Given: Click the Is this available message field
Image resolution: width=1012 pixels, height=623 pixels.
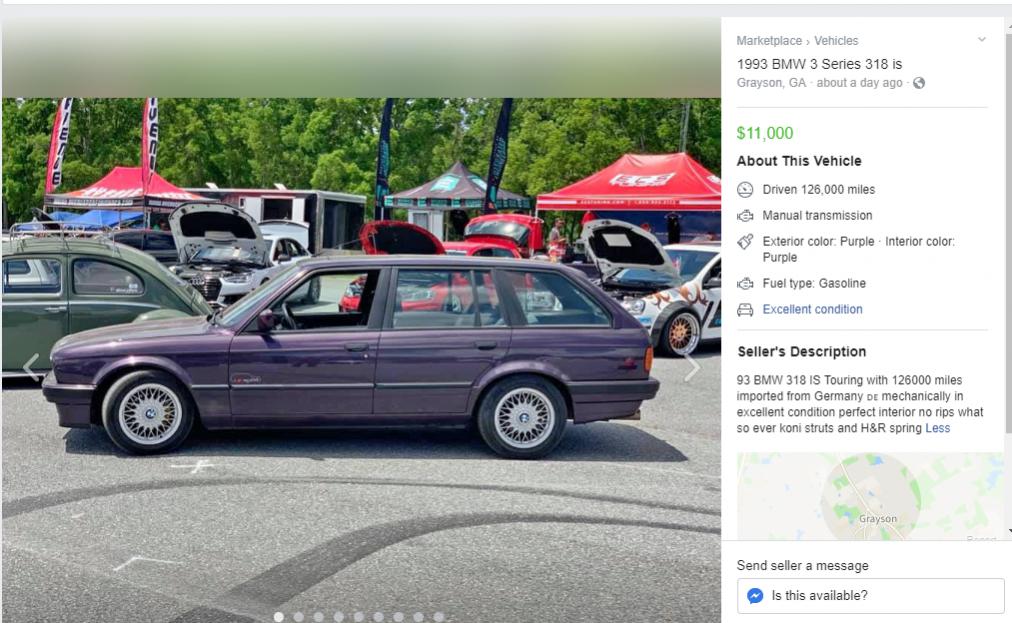Looking at the screenshot, I should point(870,595).
